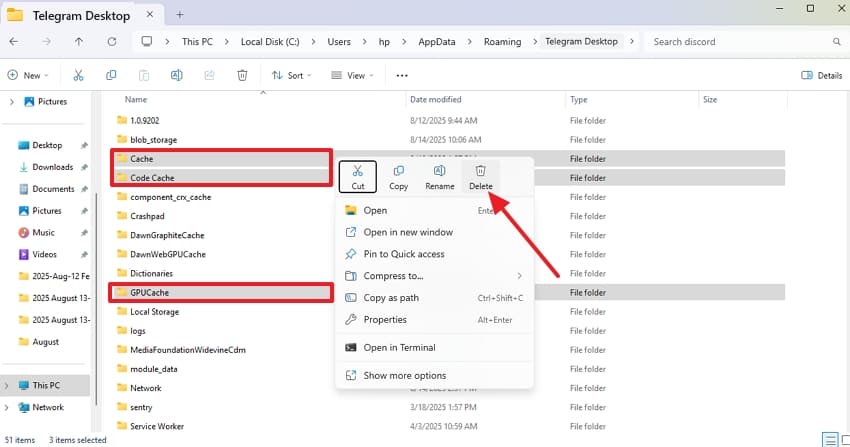Click This PC in address bar

pos(197,42)
